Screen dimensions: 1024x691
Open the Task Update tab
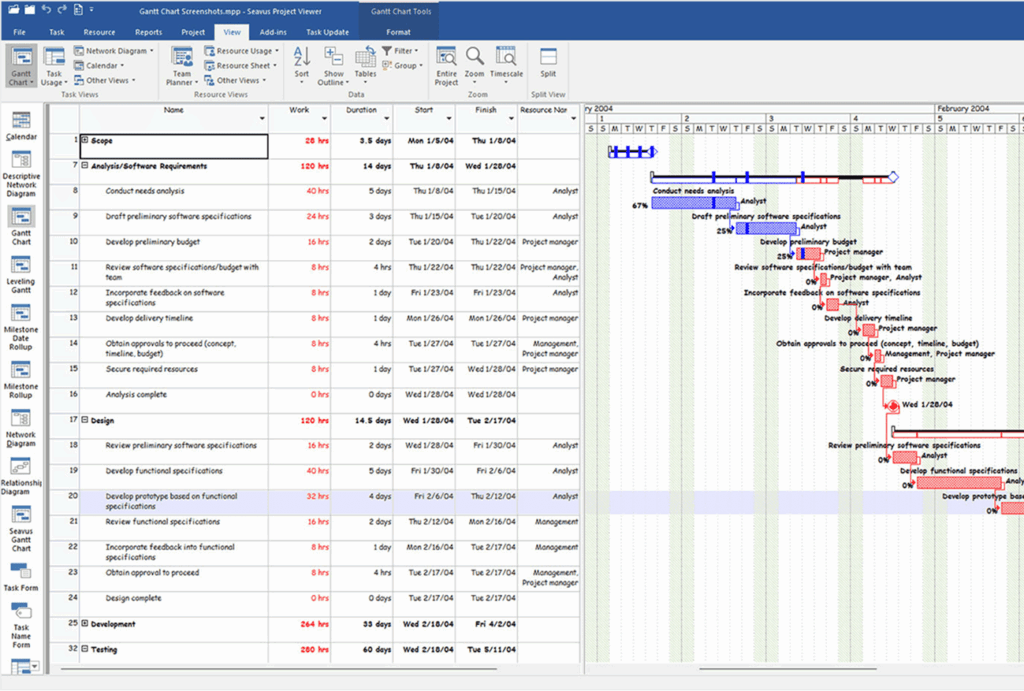click(327, 32)
